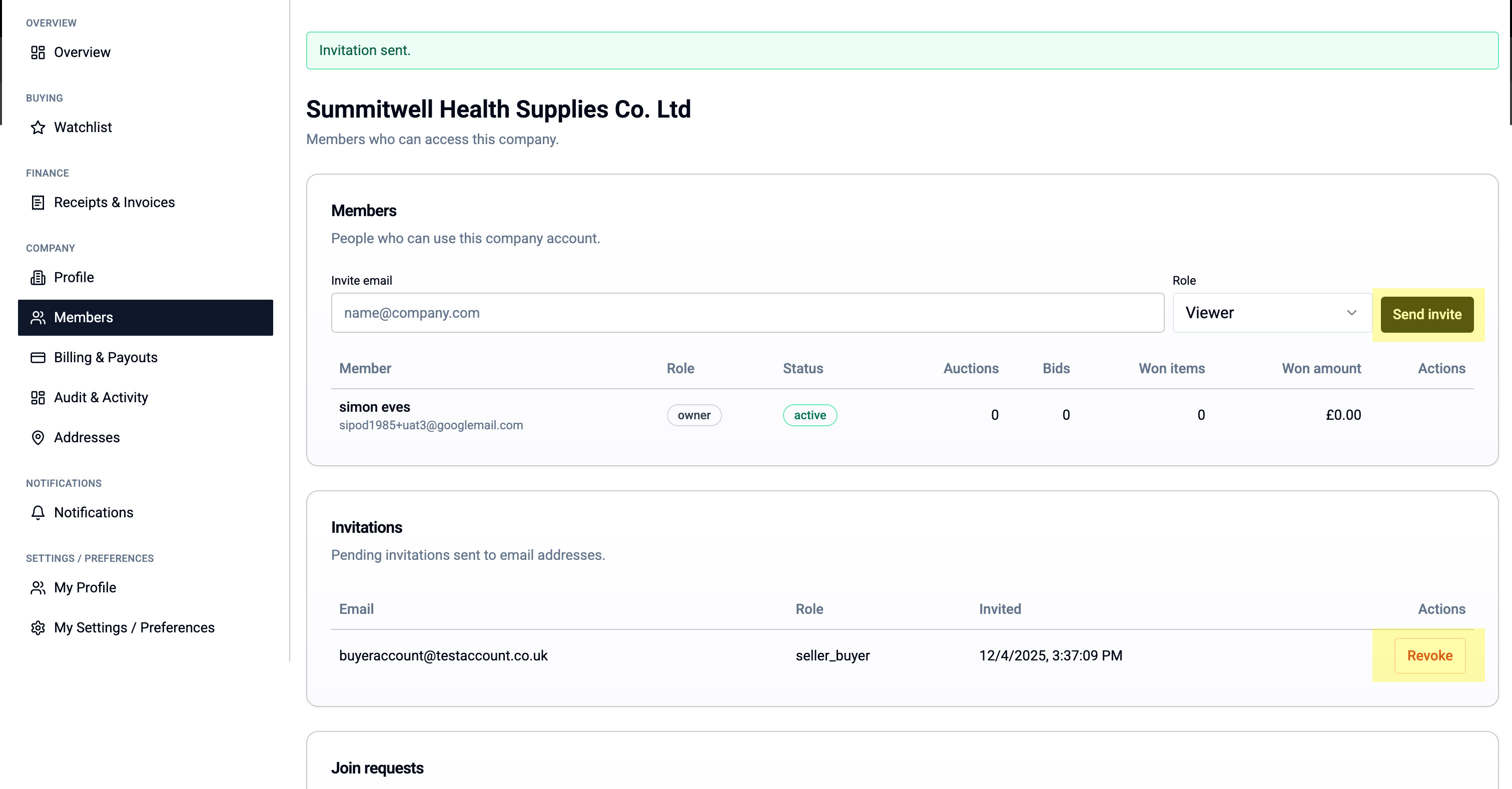This screenshot has height=789, width=1512.
Task: Click the Notifications bell icon
Action: point(38,512)
